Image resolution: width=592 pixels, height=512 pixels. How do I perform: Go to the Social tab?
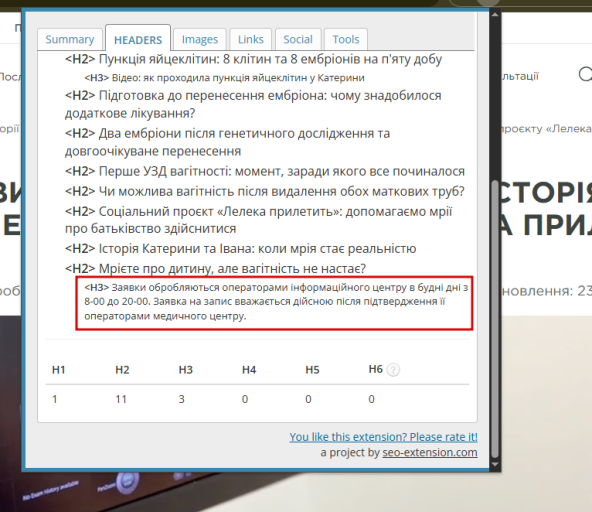(298, 39)
